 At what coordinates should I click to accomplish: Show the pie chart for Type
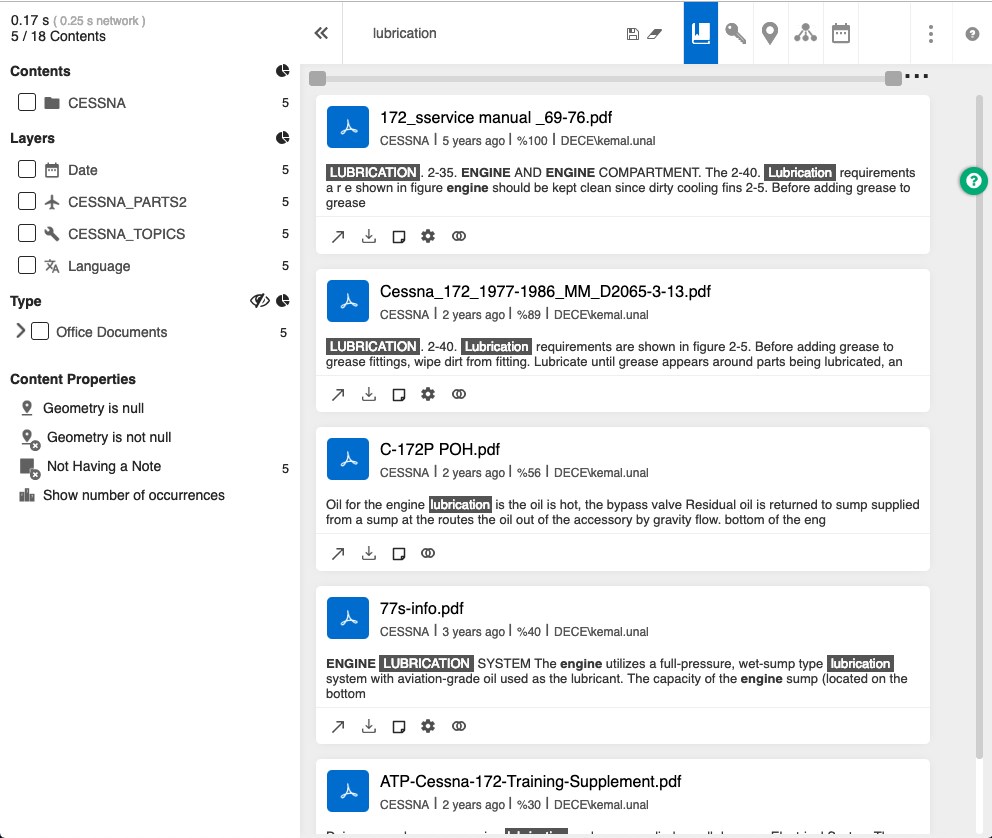tap(283, 300)
